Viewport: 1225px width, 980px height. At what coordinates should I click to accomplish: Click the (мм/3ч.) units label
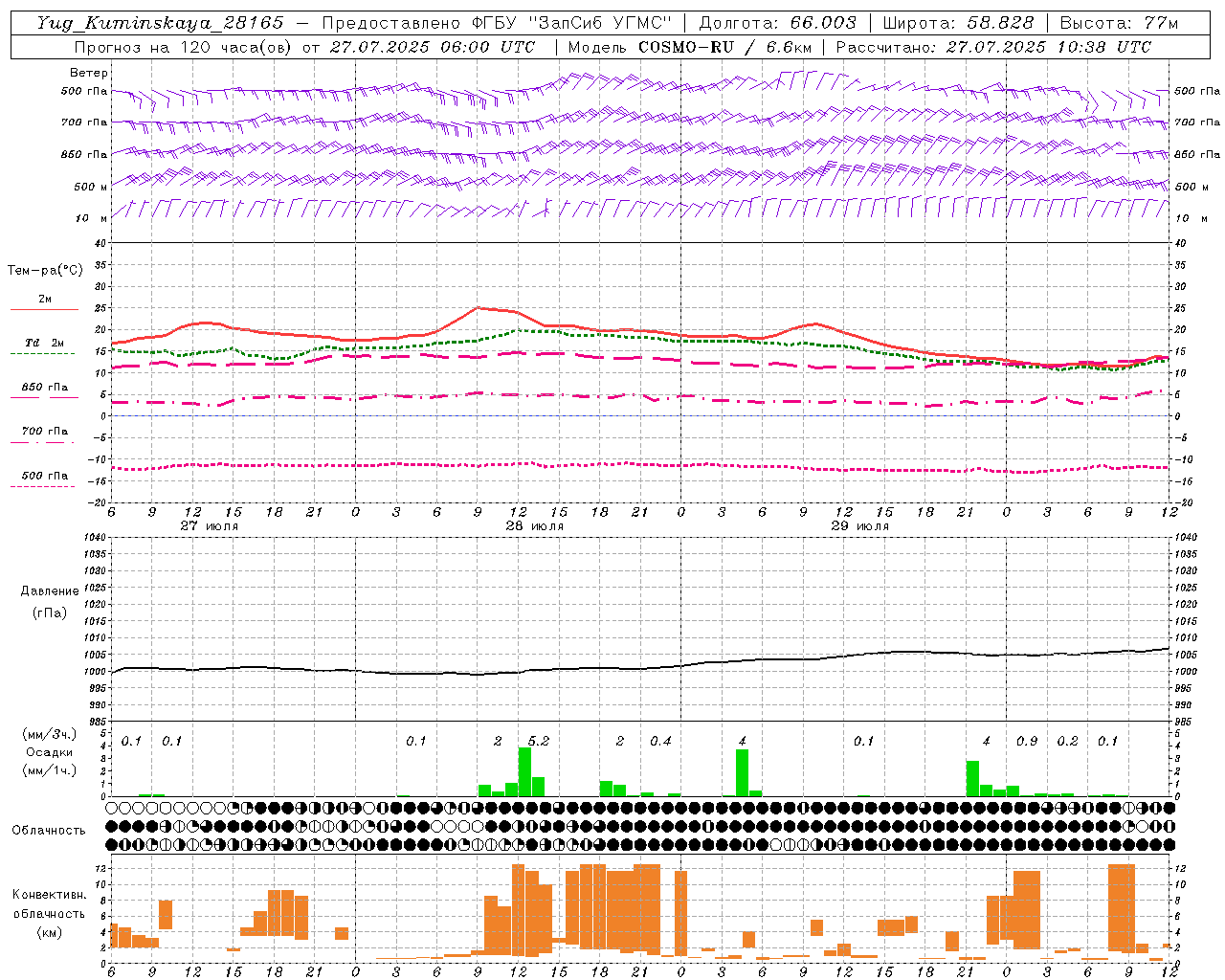coord(49,734)
